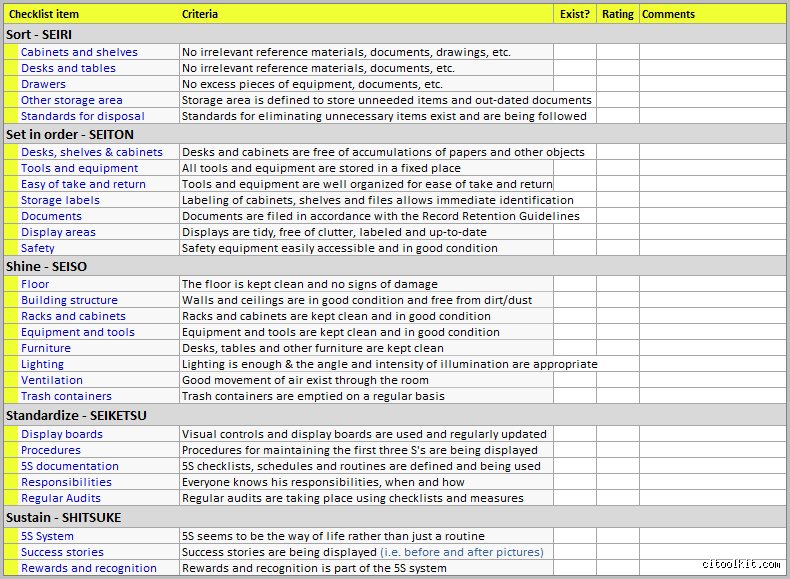The width and height of the screenshot is (790, 579).
Task: Click the 'Cabinets and shelves' item
Action: pos(79,52)
